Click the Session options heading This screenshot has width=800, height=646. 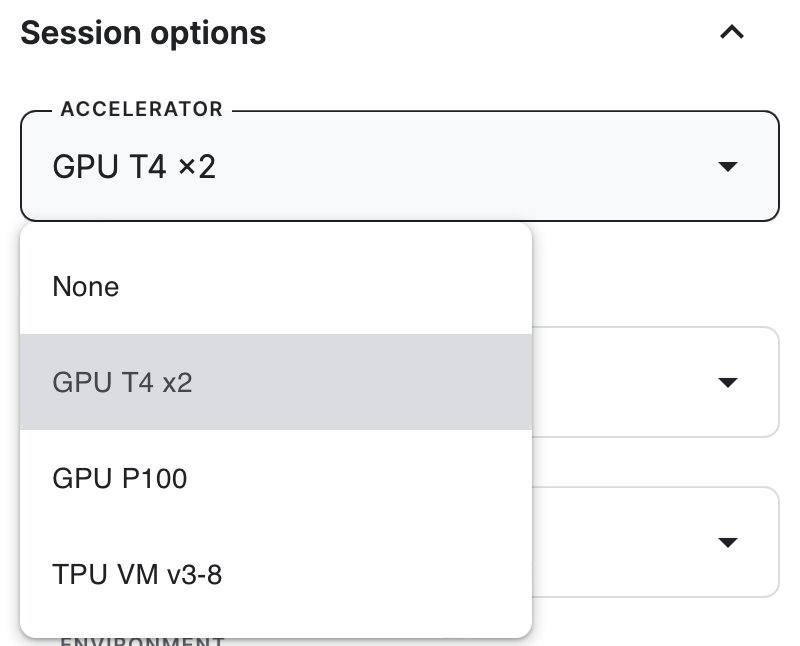point(143,33)
